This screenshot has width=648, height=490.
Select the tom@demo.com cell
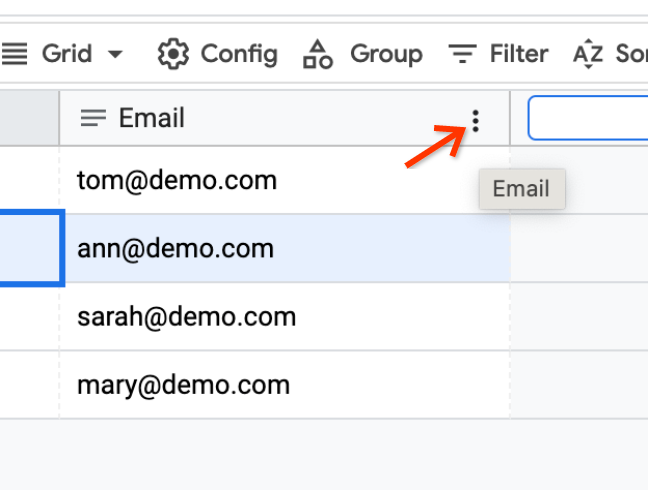click(x=176, y=181)
